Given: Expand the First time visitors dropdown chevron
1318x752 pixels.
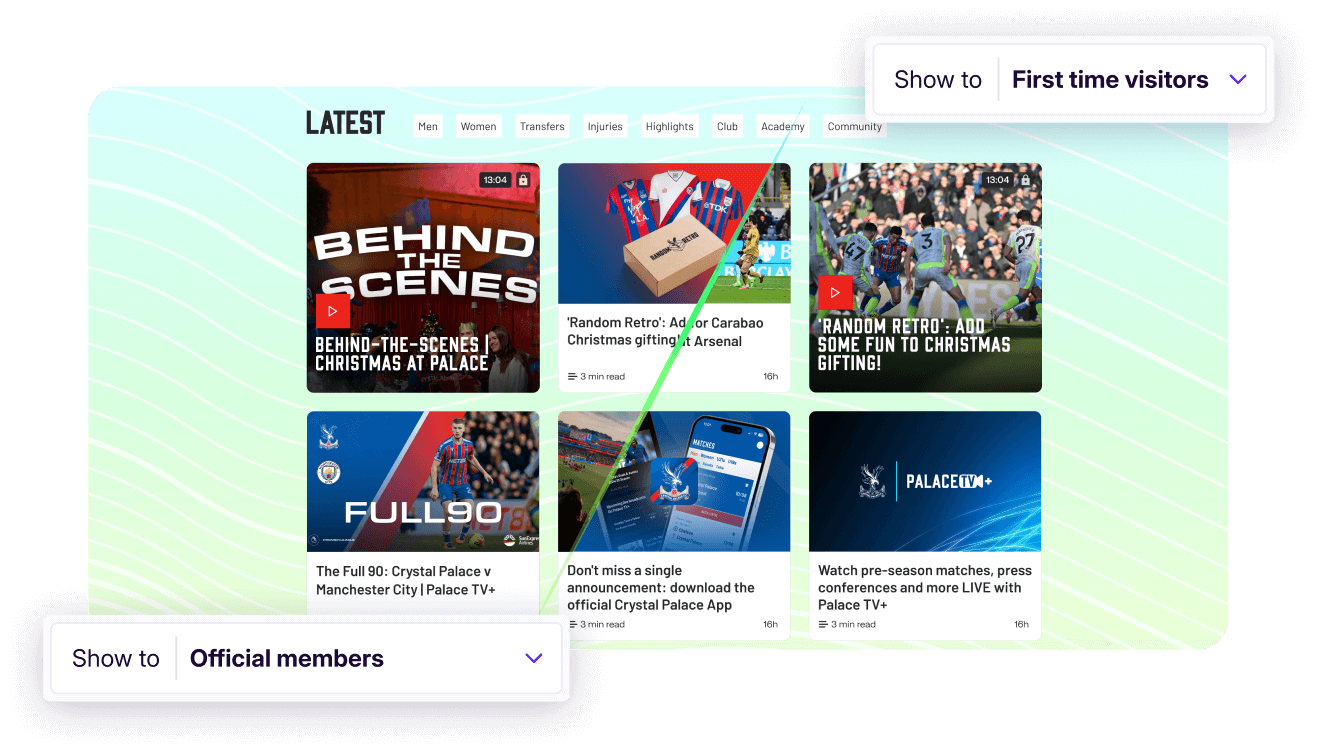Looking at the screenshot, I should coord(1238,80).
